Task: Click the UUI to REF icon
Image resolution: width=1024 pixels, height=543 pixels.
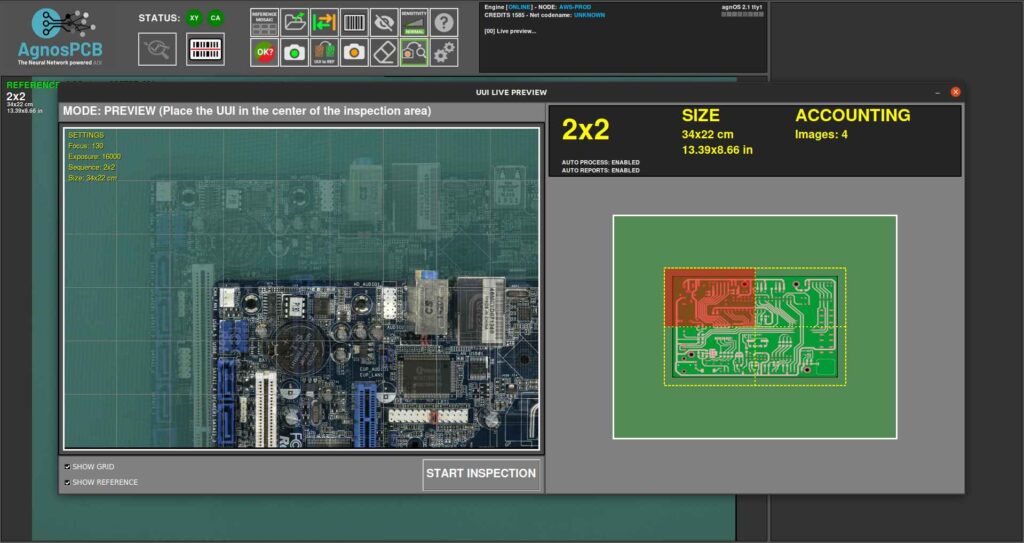Action: coord(324,52)
